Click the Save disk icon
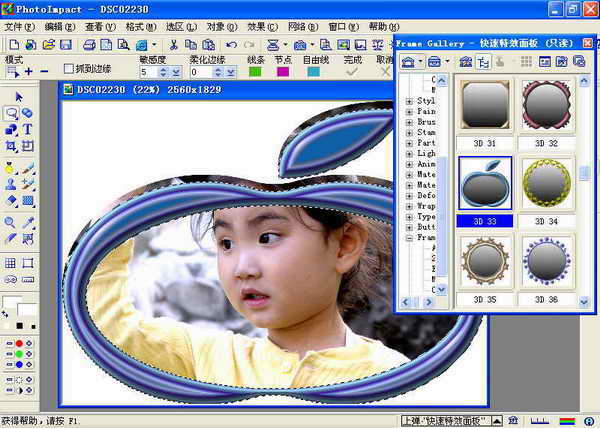Screen dimensions: 600x428 65,45
